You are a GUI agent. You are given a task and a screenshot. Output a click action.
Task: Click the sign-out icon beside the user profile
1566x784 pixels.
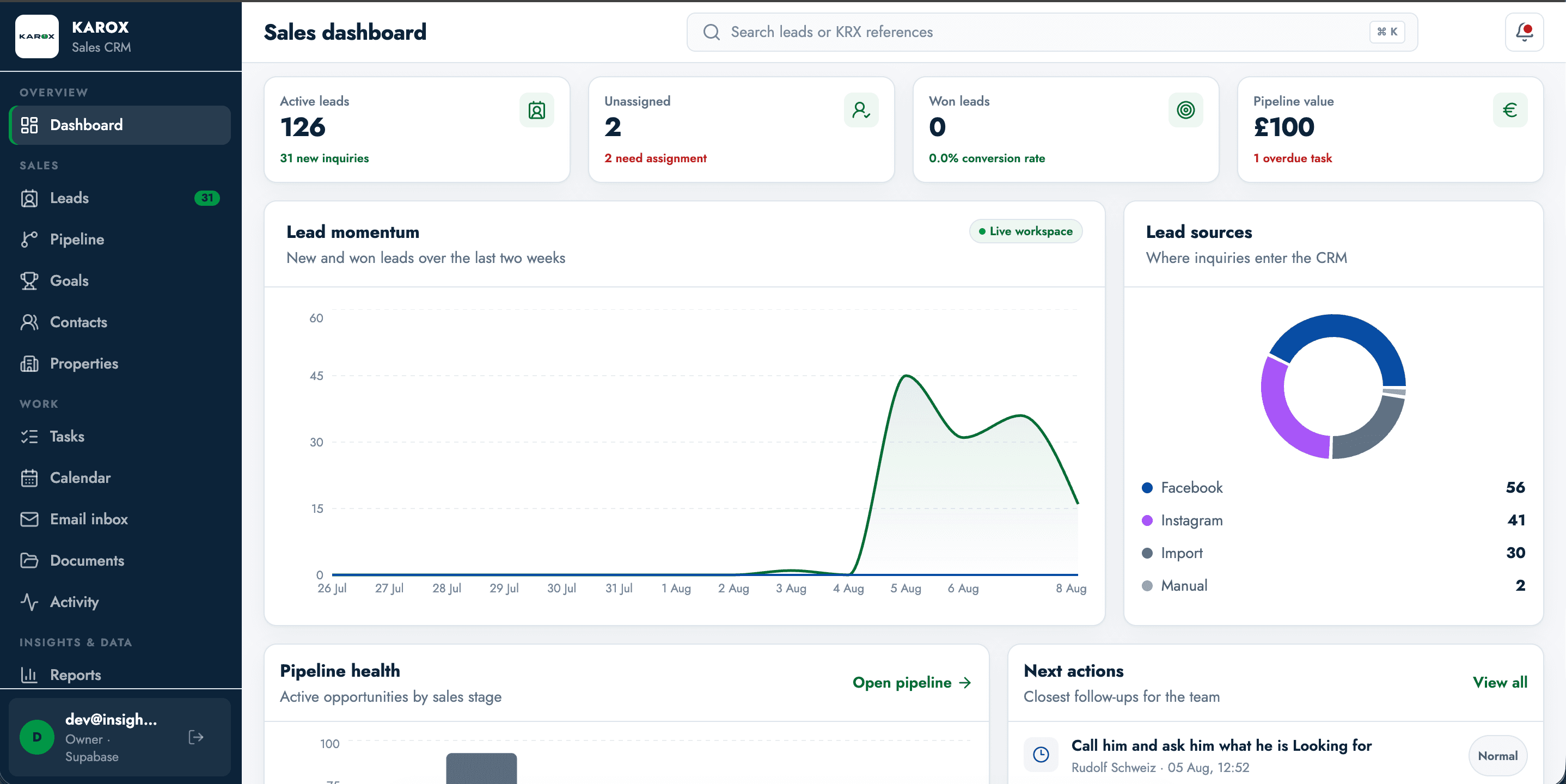coord(196,737)
